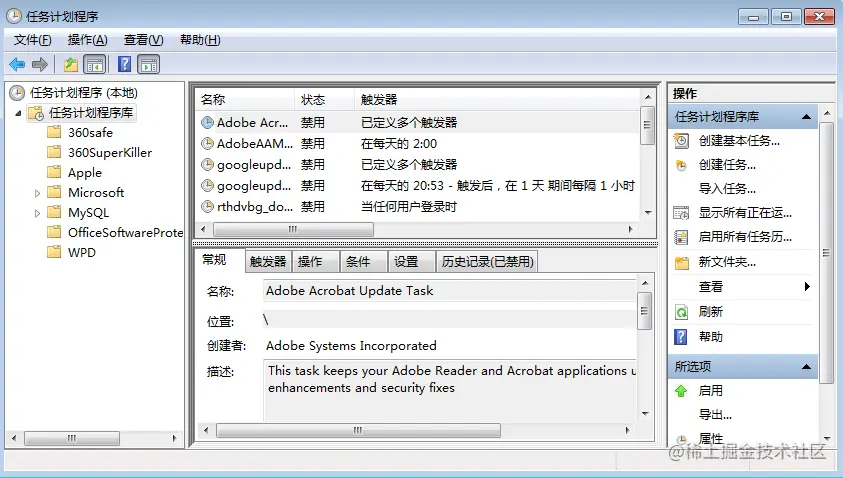
Task: Open the OfficeSoftwareProtection folder
Action: pyautogui.click(x=125, y=233)
